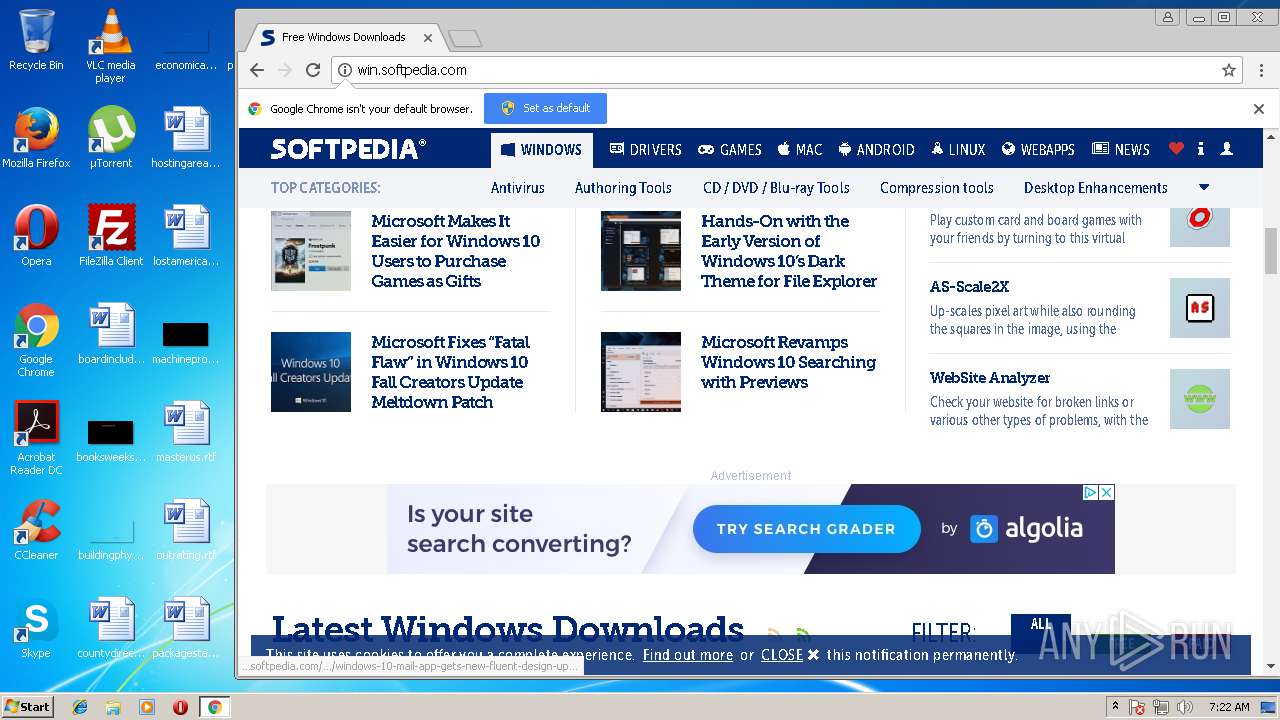The width and height of the screenshot is (1280, 720).
Task: Dismiss the default browser infobar
Action: [x=1259, y=109]
